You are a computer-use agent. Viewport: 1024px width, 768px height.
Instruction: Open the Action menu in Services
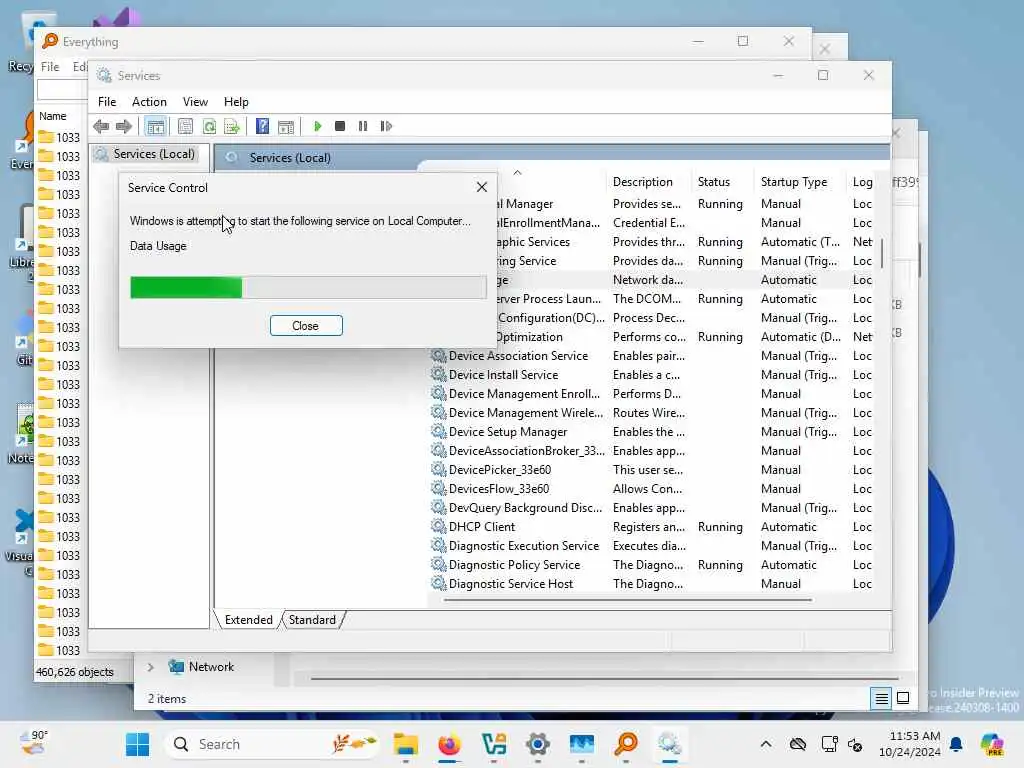(149, 102)
